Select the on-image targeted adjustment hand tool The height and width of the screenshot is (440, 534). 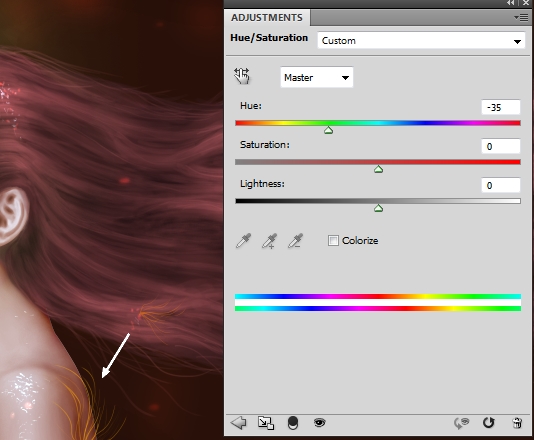coord(242,76)
